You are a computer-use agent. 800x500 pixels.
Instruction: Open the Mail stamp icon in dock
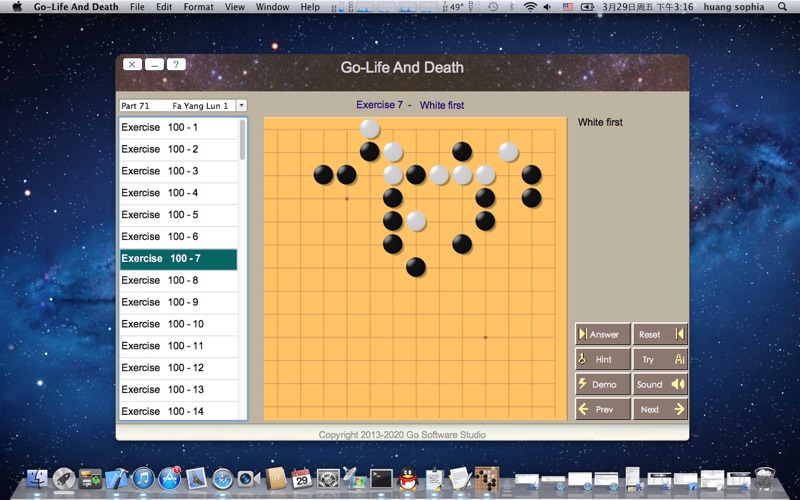click(x=196, y=479)
